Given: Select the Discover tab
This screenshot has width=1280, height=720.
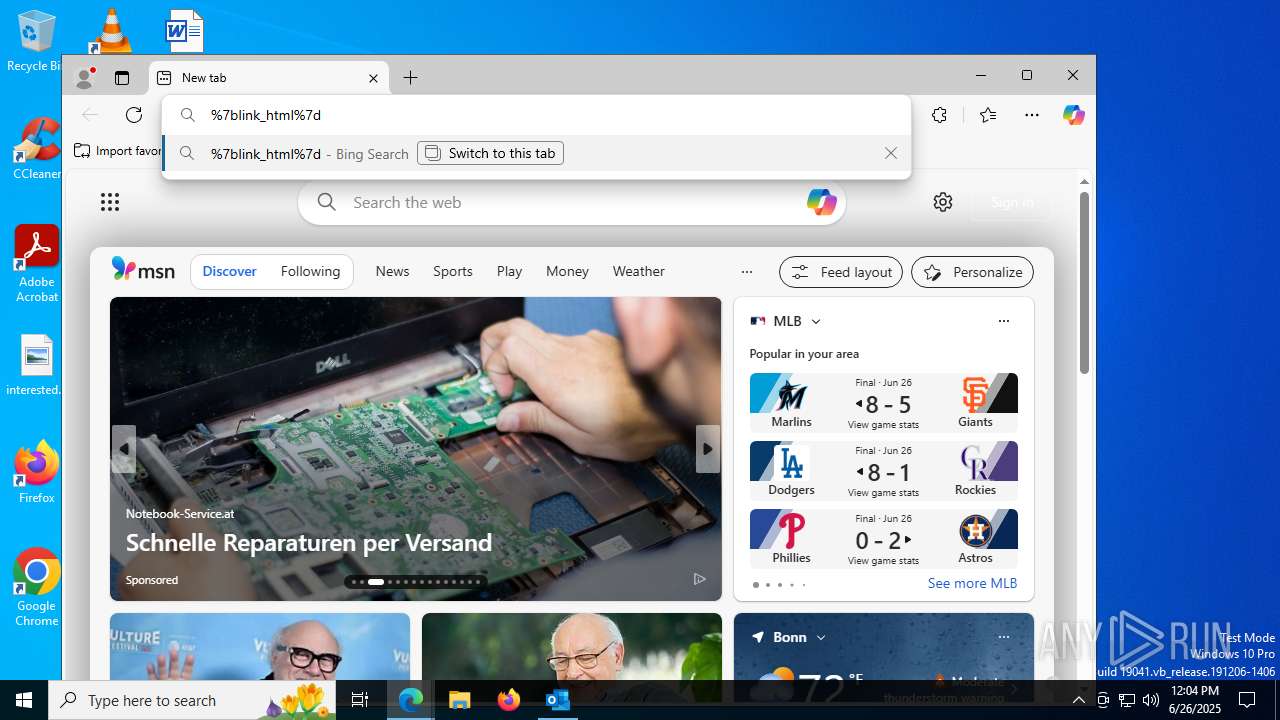Looking at the screenshot, I should click(229, 271).
